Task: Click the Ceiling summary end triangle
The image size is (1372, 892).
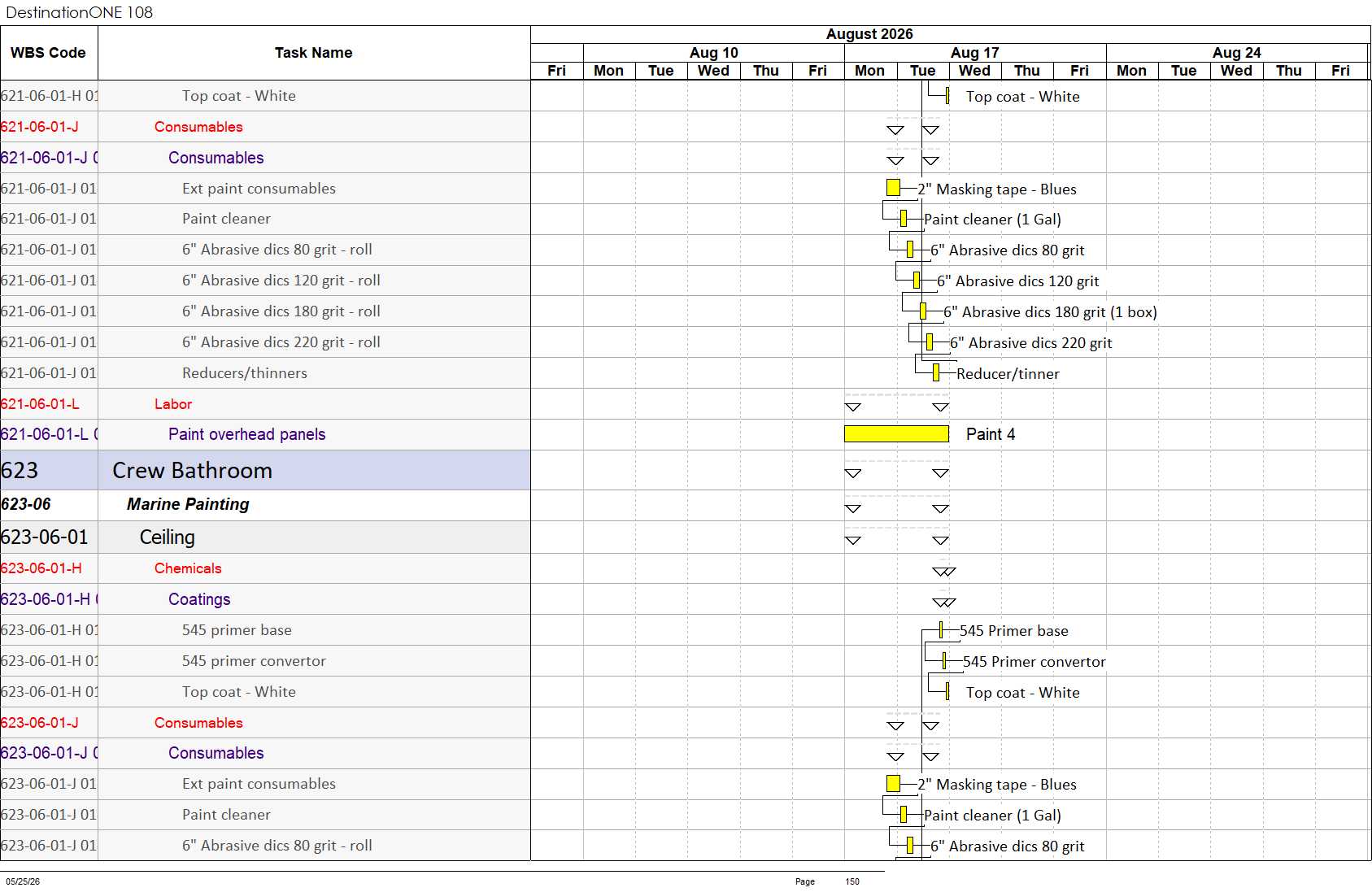Action: click(x=940, y=540)
